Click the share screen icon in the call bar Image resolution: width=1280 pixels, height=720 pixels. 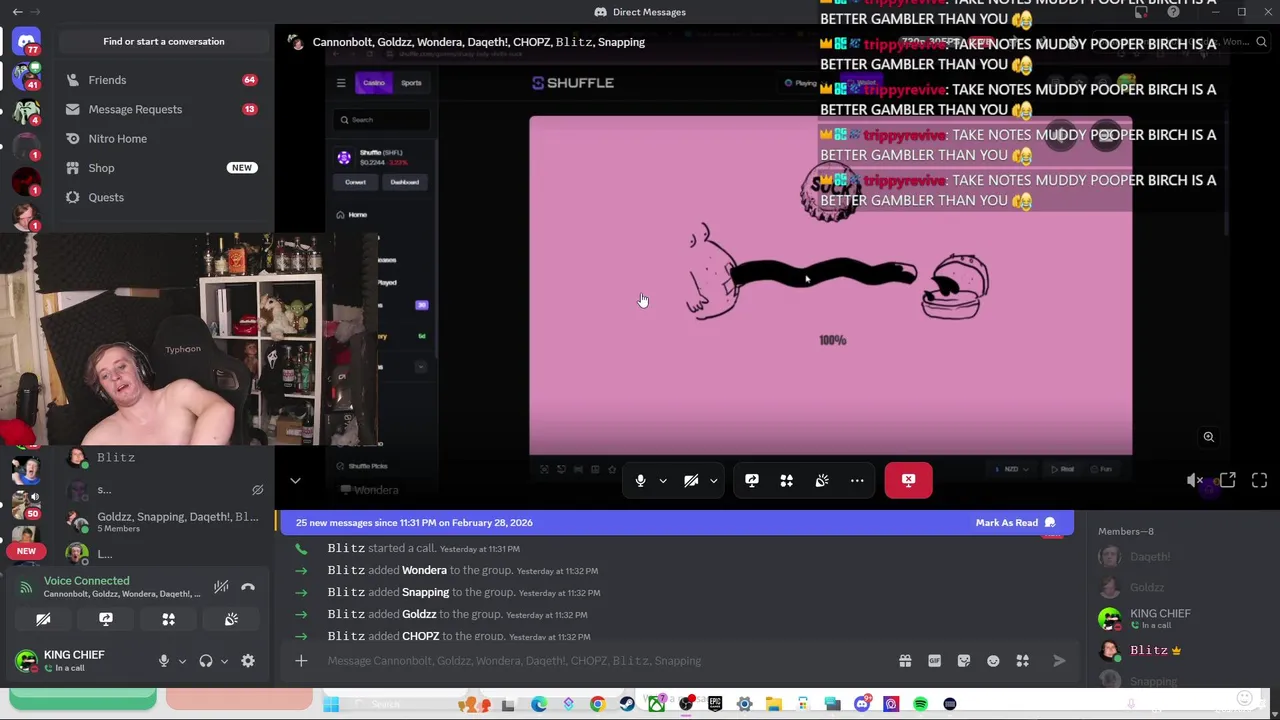752,481
